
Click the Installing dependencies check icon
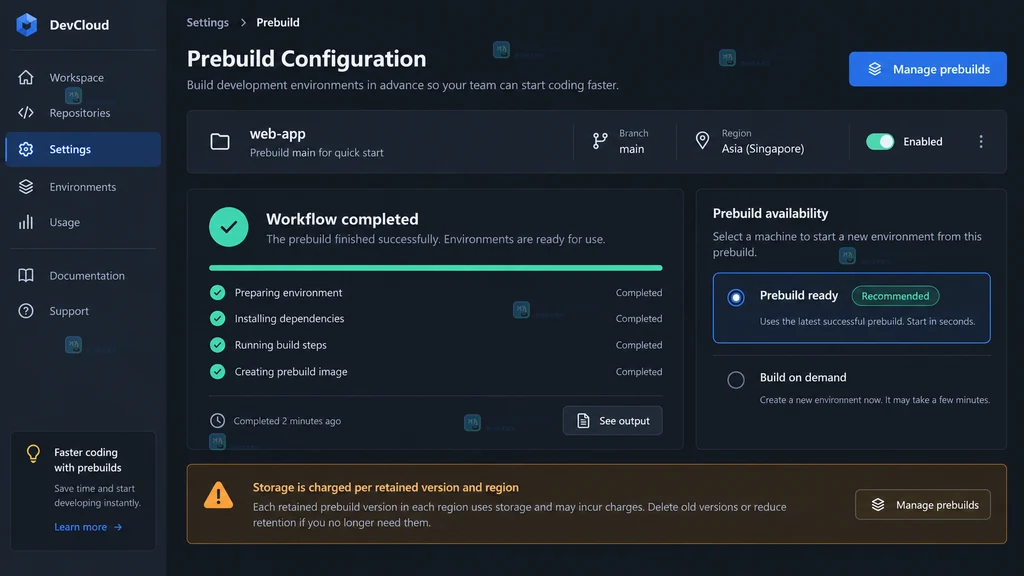(217, 319)
